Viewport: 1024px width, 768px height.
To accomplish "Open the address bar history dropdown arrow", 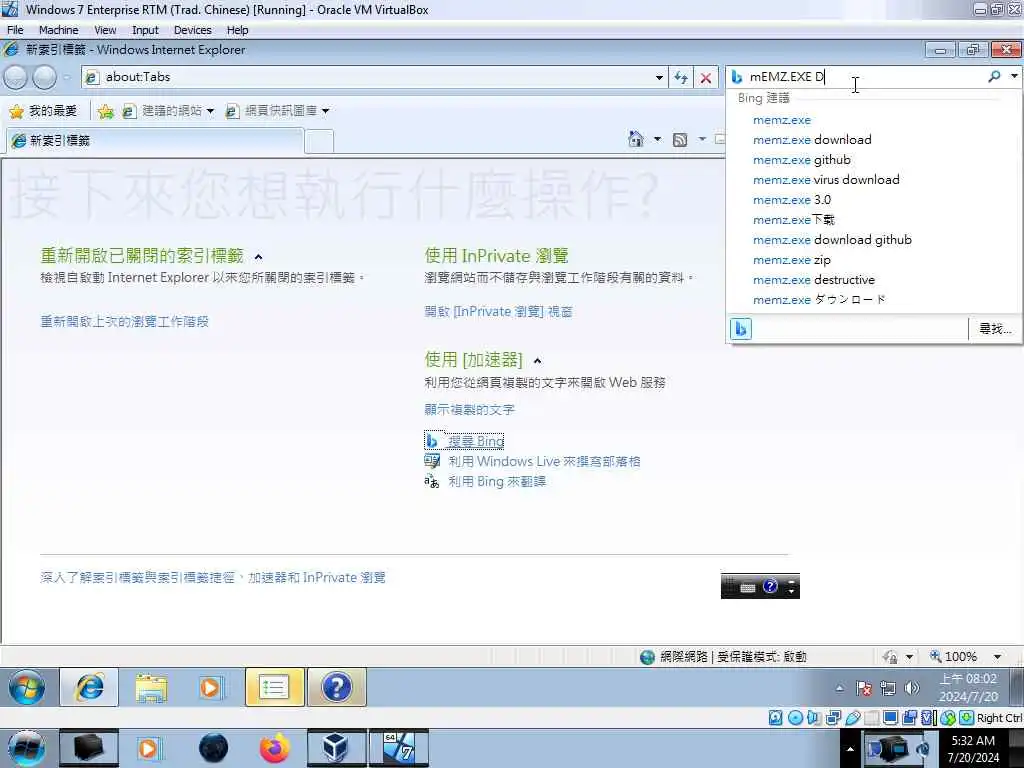I will (x=659, y=78).
